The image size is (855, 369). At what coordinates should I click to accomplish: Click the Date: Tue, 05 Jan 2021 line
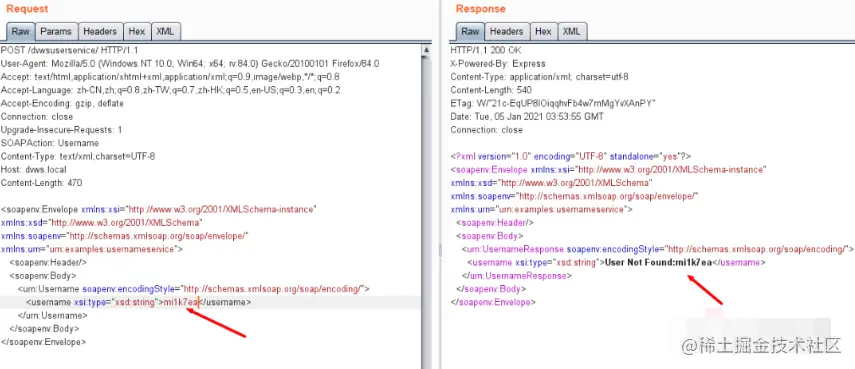[527, 117]
